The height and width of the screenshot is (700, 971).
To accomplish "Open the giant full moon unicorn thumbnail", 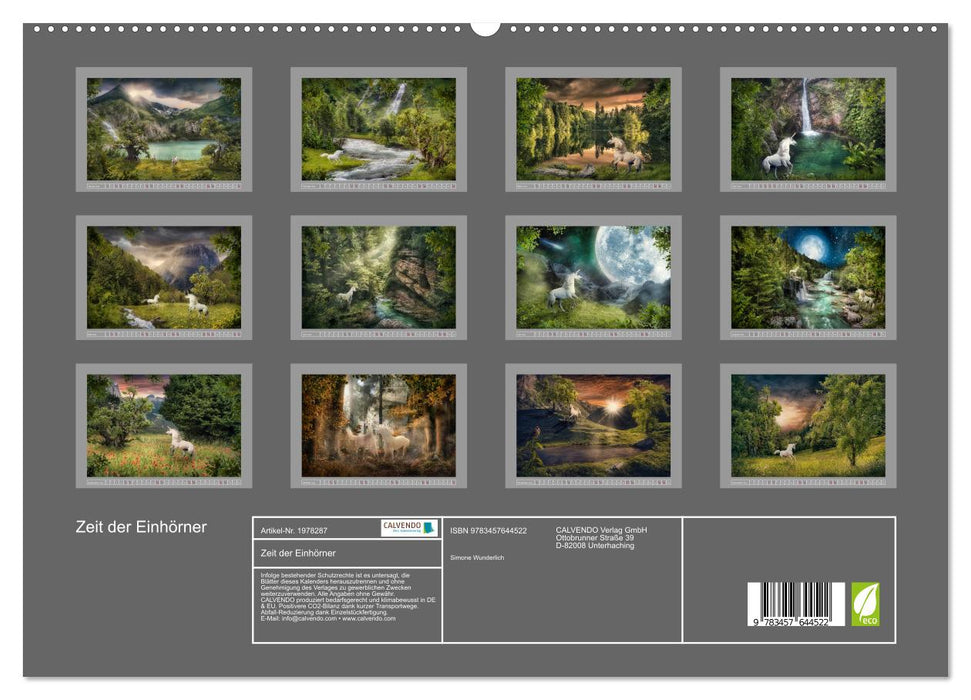I will click(x=593, y=277).
